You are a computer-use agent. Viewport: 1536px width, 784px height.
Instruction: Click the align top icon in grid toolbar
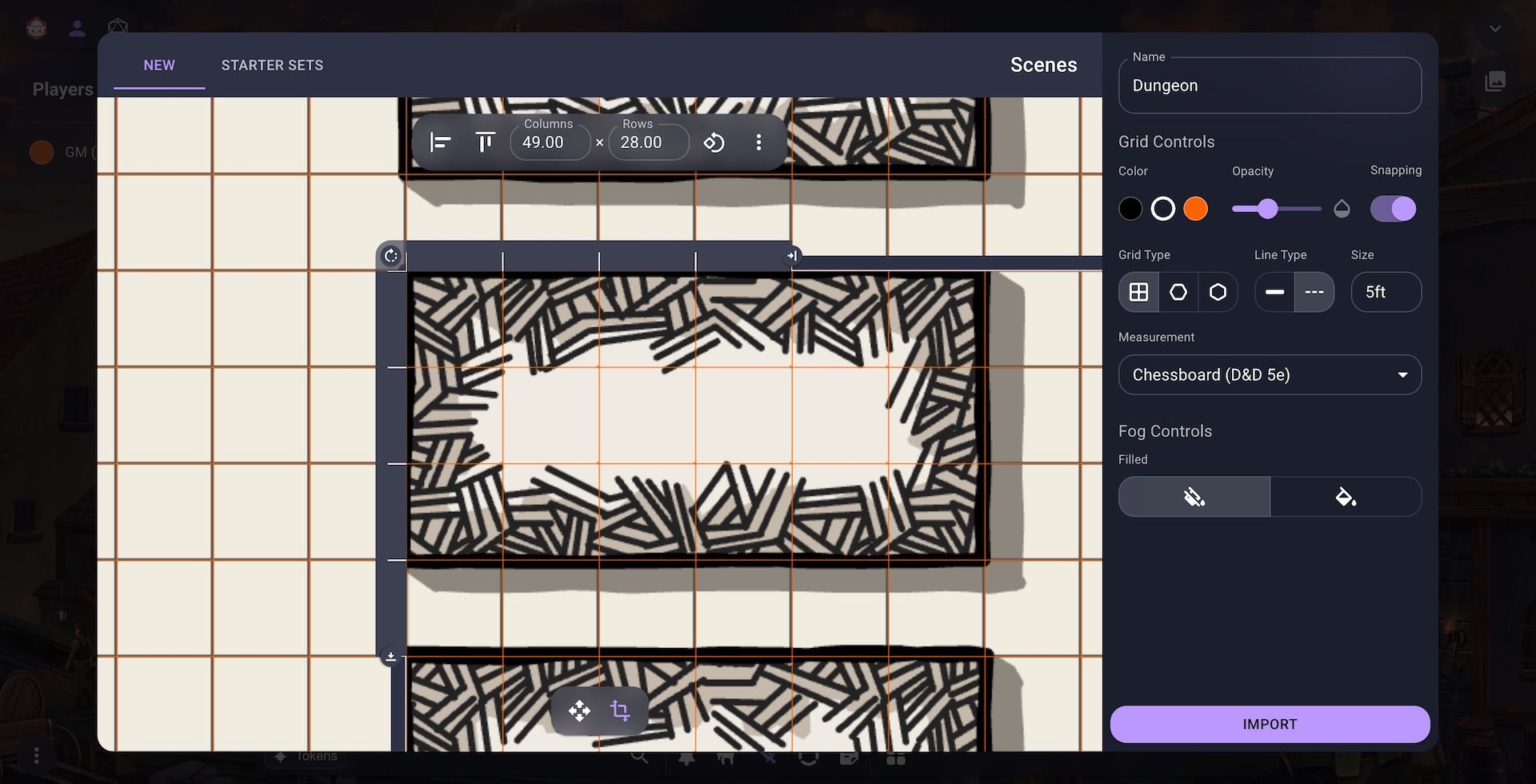pos(485,142)
